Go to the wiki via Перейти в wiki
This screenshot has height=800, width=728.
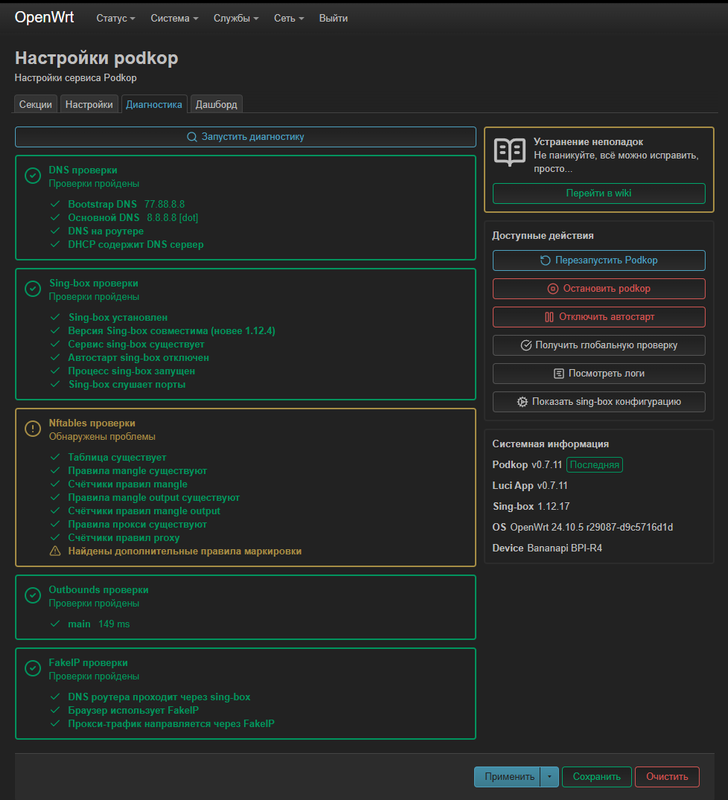pyautogui.click(x=599, y=193)
